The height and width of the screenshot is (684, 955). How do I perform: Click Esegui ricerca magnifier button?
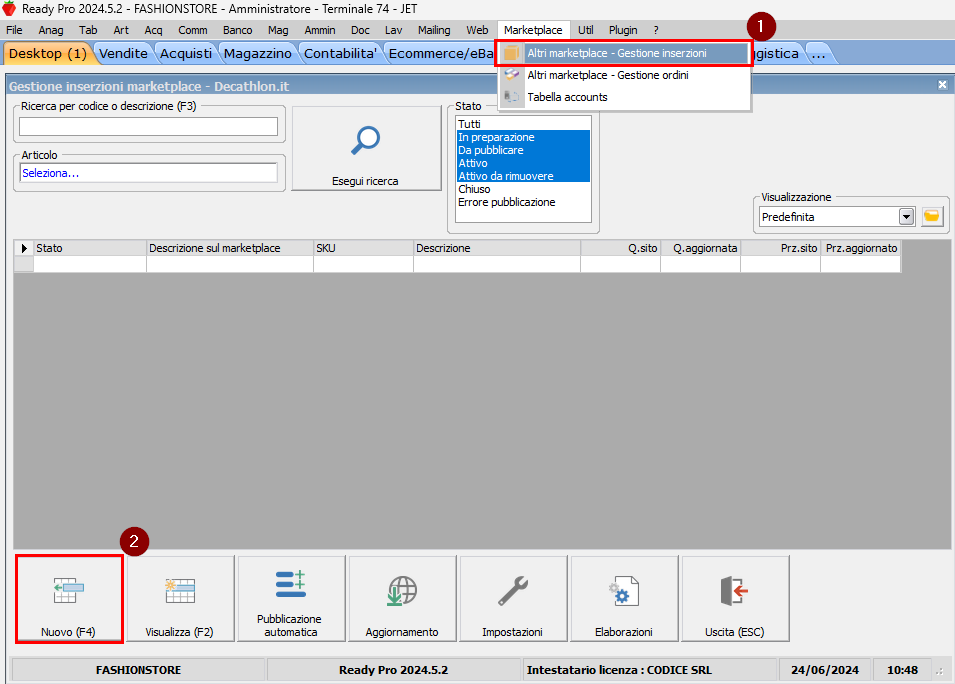[x=365, y=149]
